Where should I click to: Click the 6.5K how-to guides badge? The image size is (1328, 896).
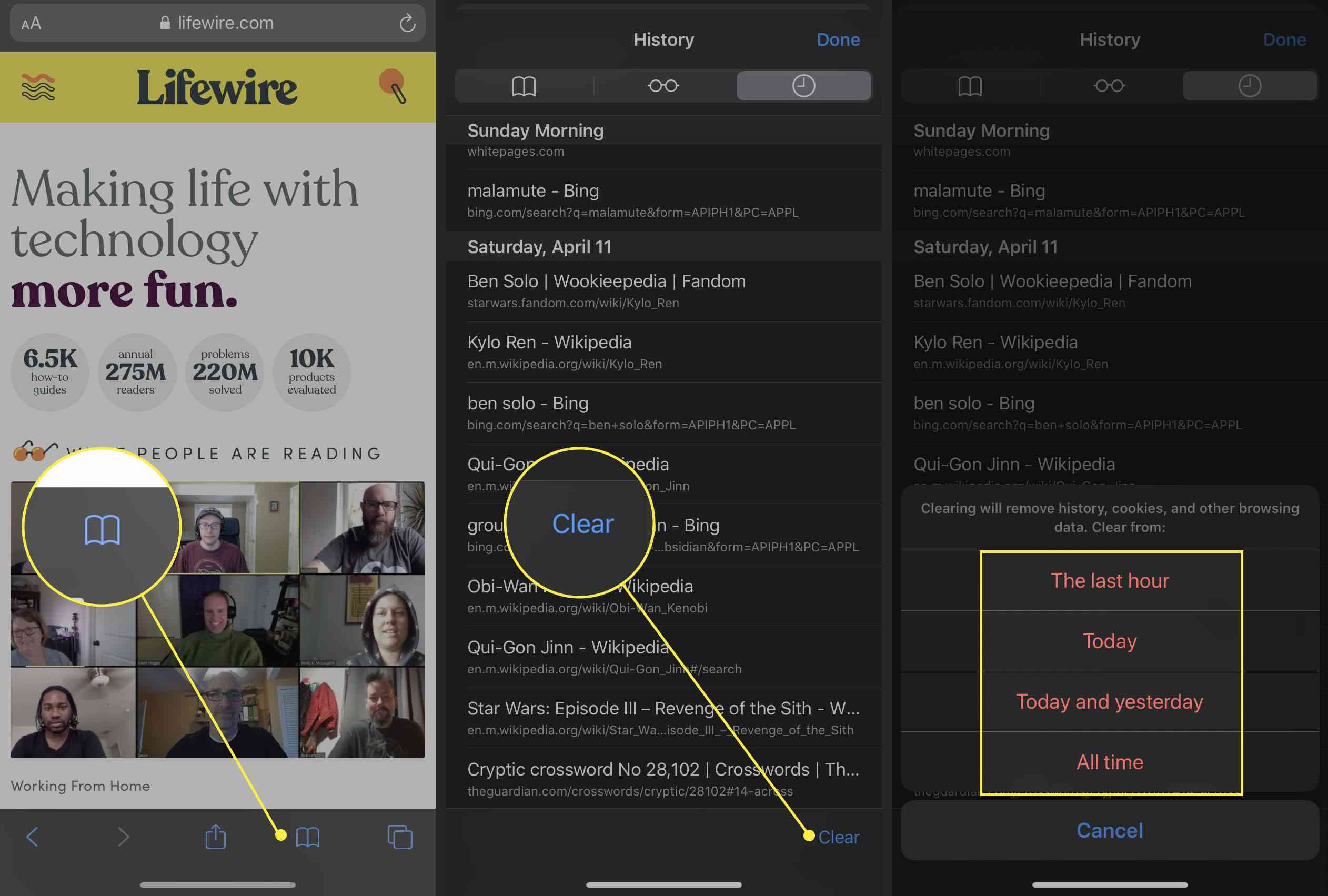click(49, 372)
